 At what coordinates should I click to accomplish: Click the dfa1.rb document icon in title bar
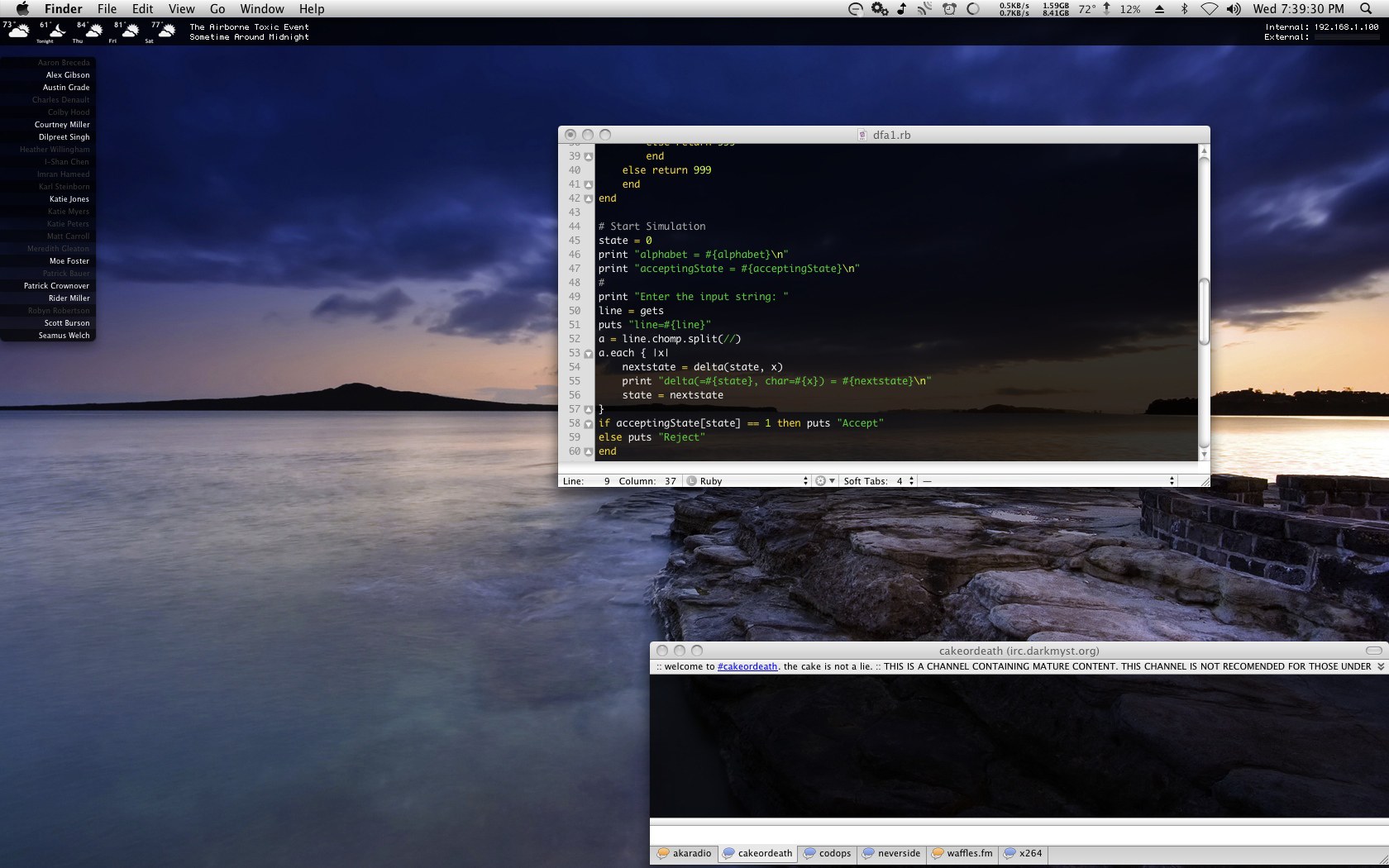click(863, 135)
